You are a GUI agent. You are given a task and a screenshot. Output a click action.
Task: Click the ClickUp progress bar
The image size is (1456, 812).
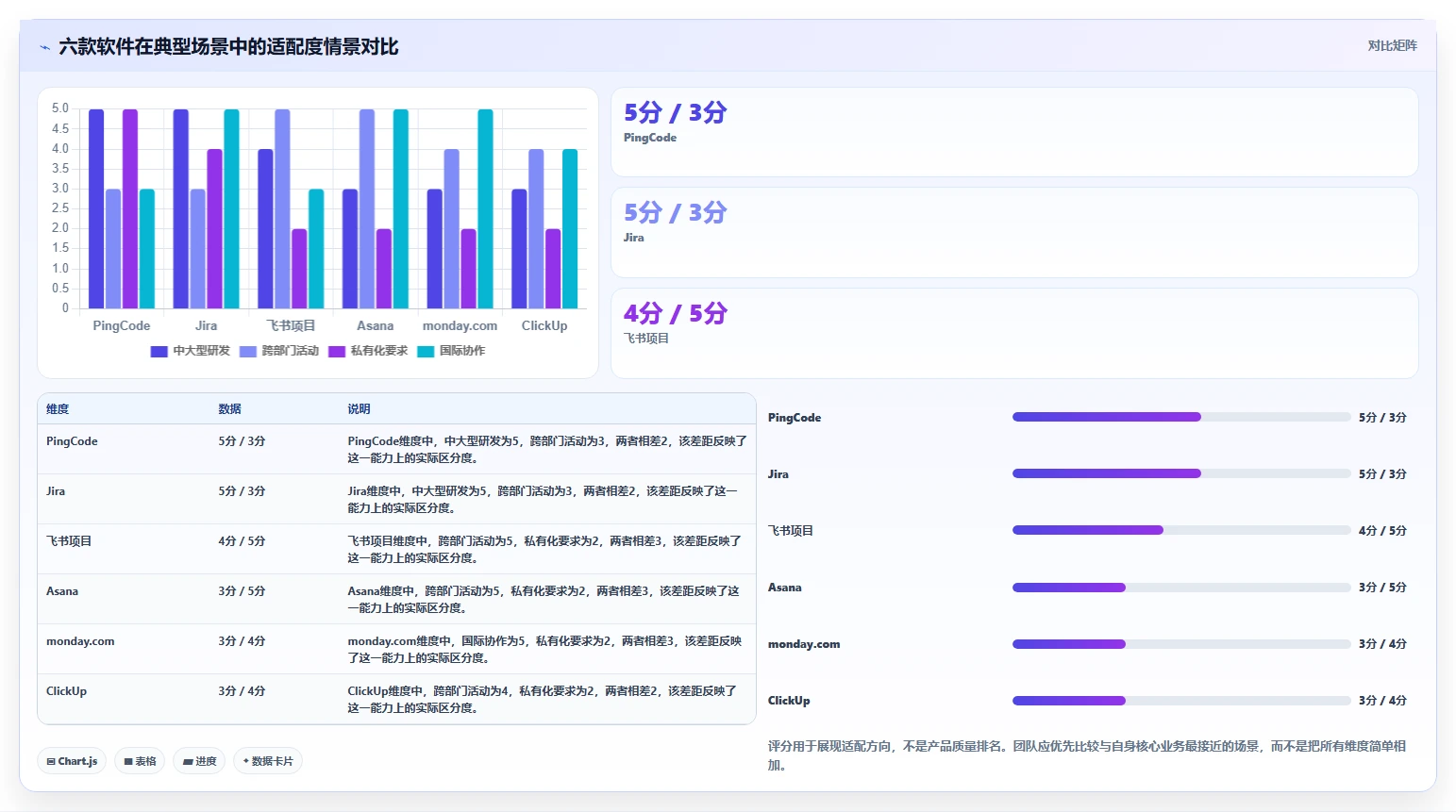(1181, 701)
